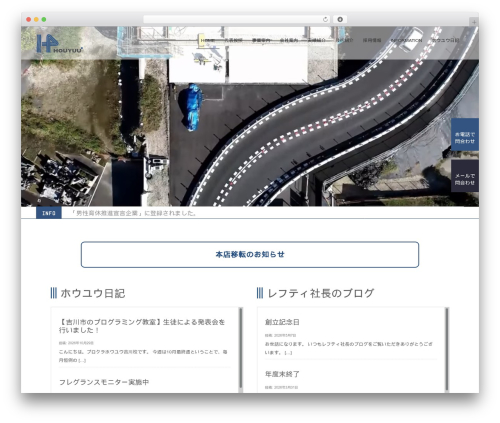
Task: Maximize the browser with green button
Action: [44, 19]
